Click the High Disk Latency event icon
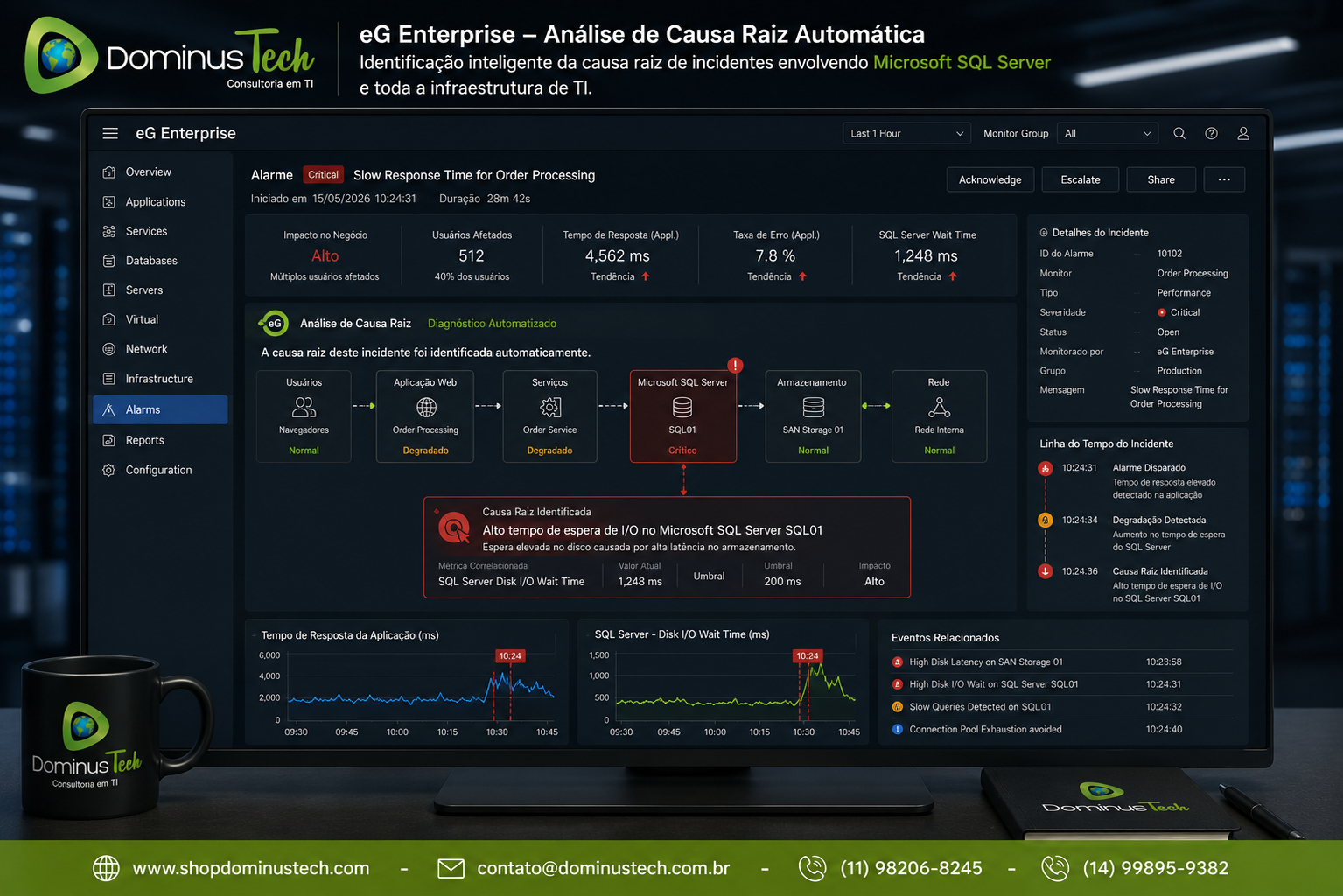Image resolution: width=1343 pixels, height=896 pixels. tap(897, 662)
